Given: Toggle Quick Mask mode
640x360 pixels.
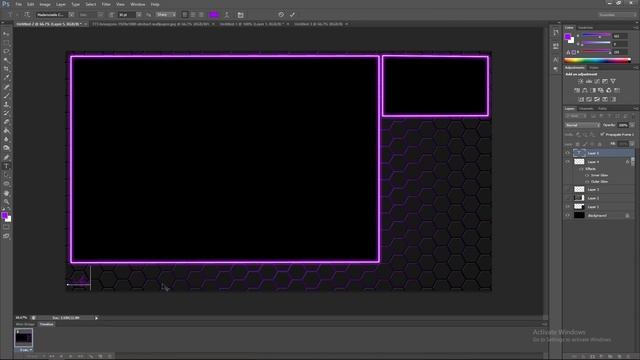Looking at the screenshot, I should pyautogui.click(x=6, y=227).
